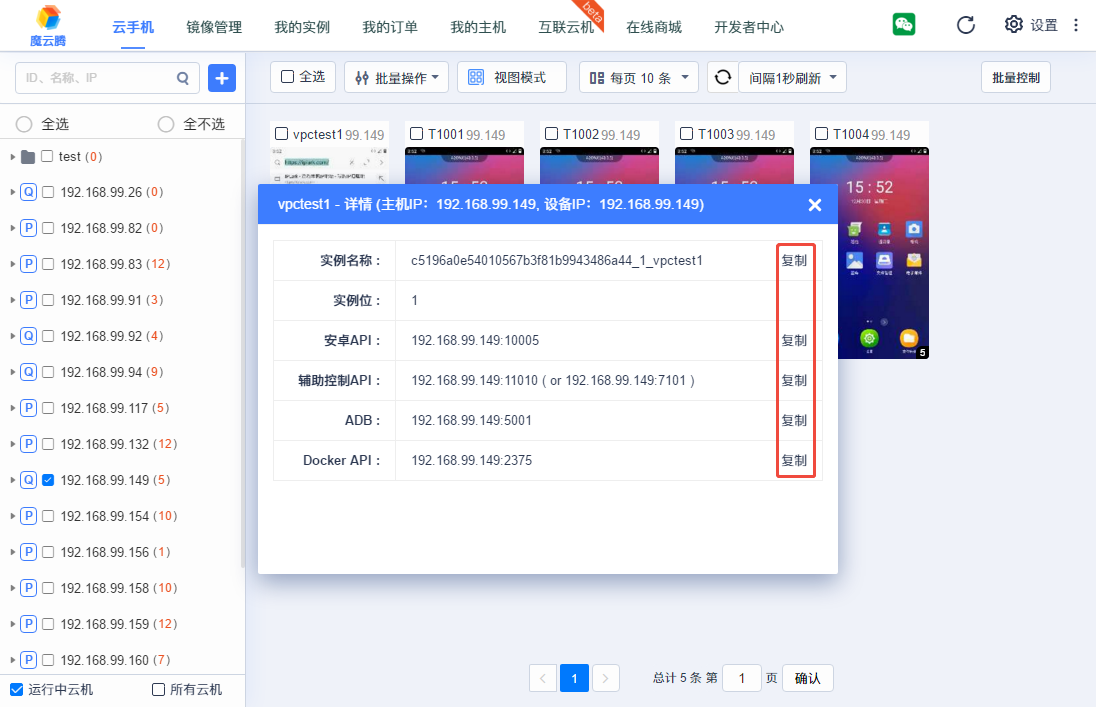Click the WeChat icon in header

(904, 25)
